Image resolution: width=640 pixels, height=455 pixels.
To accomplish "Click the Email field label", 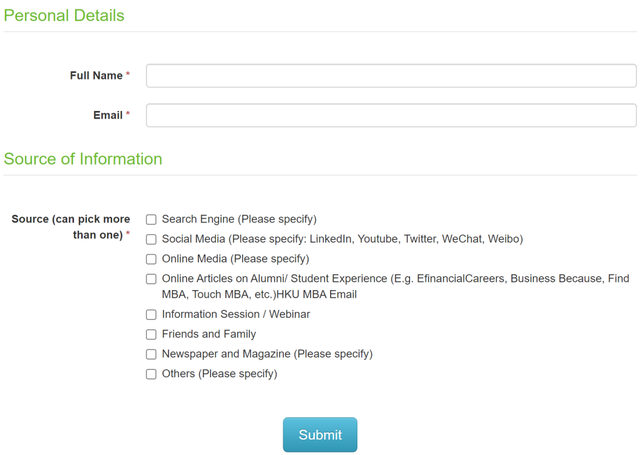I will click(x=108, y=115).
